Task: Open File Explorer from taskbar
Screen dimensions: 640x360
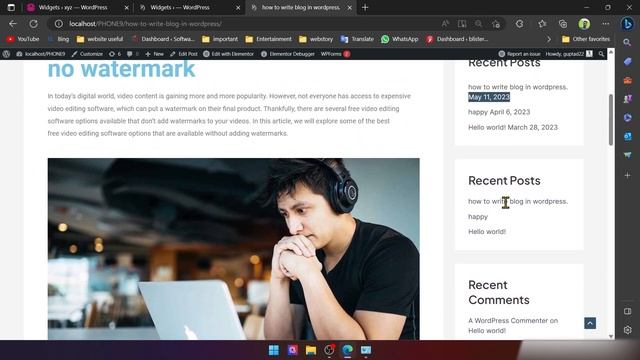Action: [x=311, y=350]
